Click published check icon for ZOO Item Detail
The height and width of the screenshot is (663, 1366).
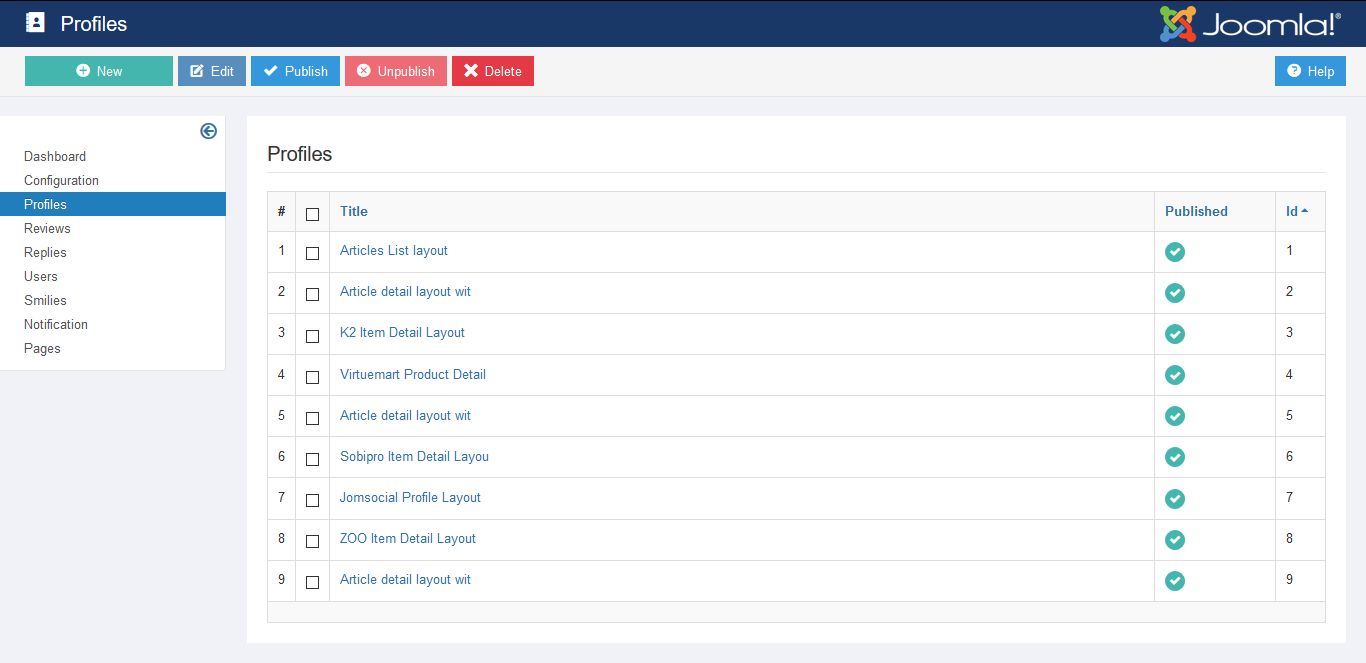click(x=1175, y=539)
